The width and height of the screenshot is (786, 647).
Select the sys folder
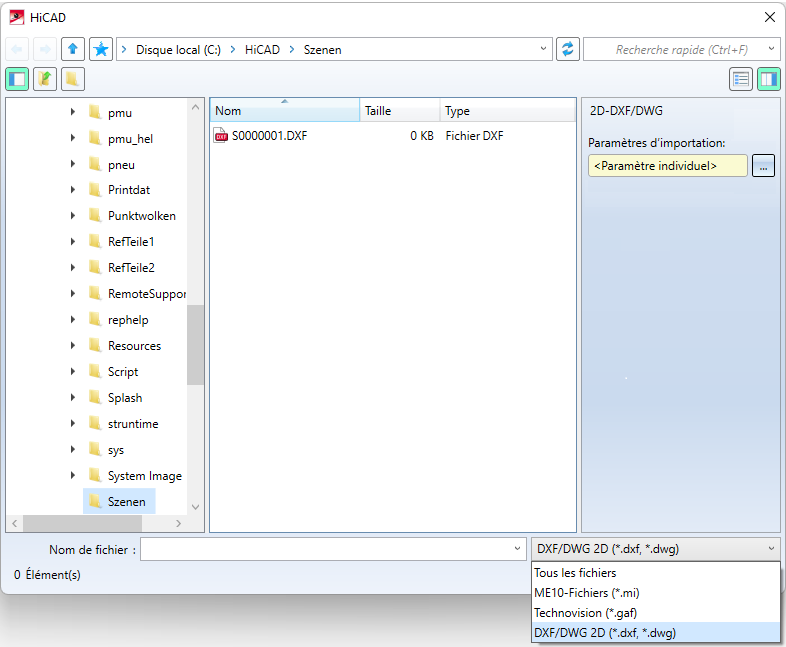(x=116, y=450)
